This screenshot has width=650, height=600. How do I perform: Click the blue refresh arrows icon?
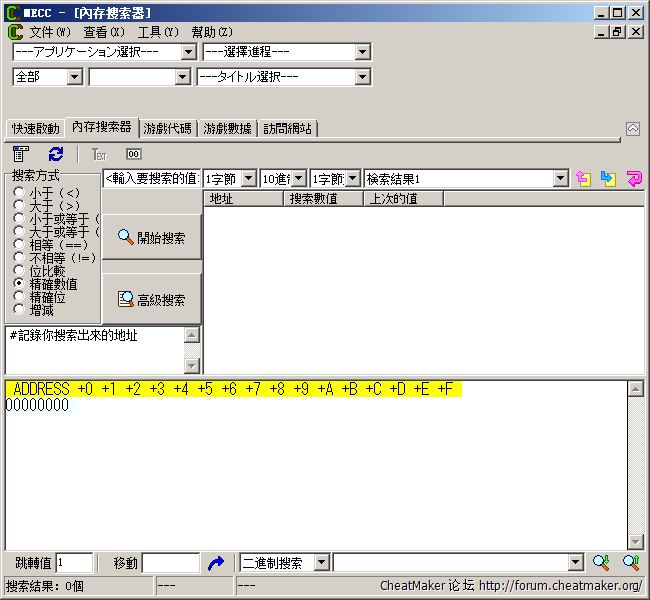pos(56,154)
